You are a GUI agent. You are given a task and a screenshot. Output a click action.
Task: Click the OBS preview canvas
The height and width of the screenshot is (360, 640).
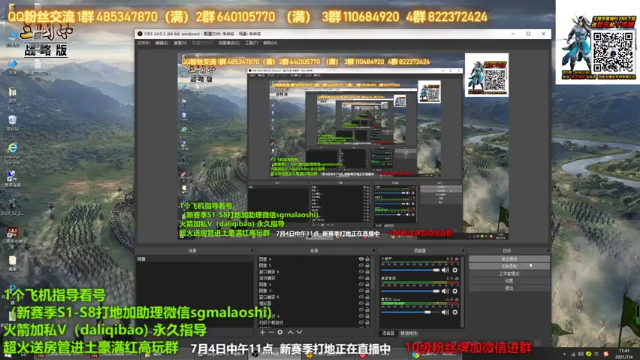[x=343, y=146]
